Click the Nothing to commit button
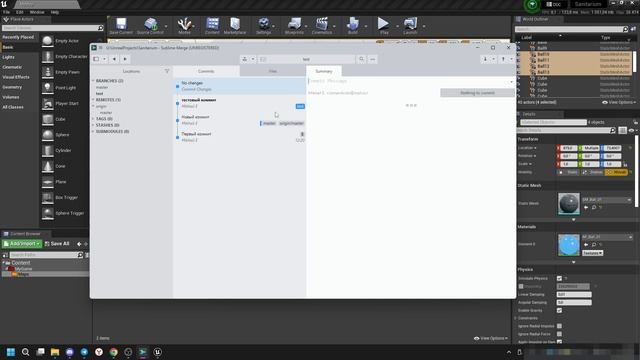 (x=477, y=93)
